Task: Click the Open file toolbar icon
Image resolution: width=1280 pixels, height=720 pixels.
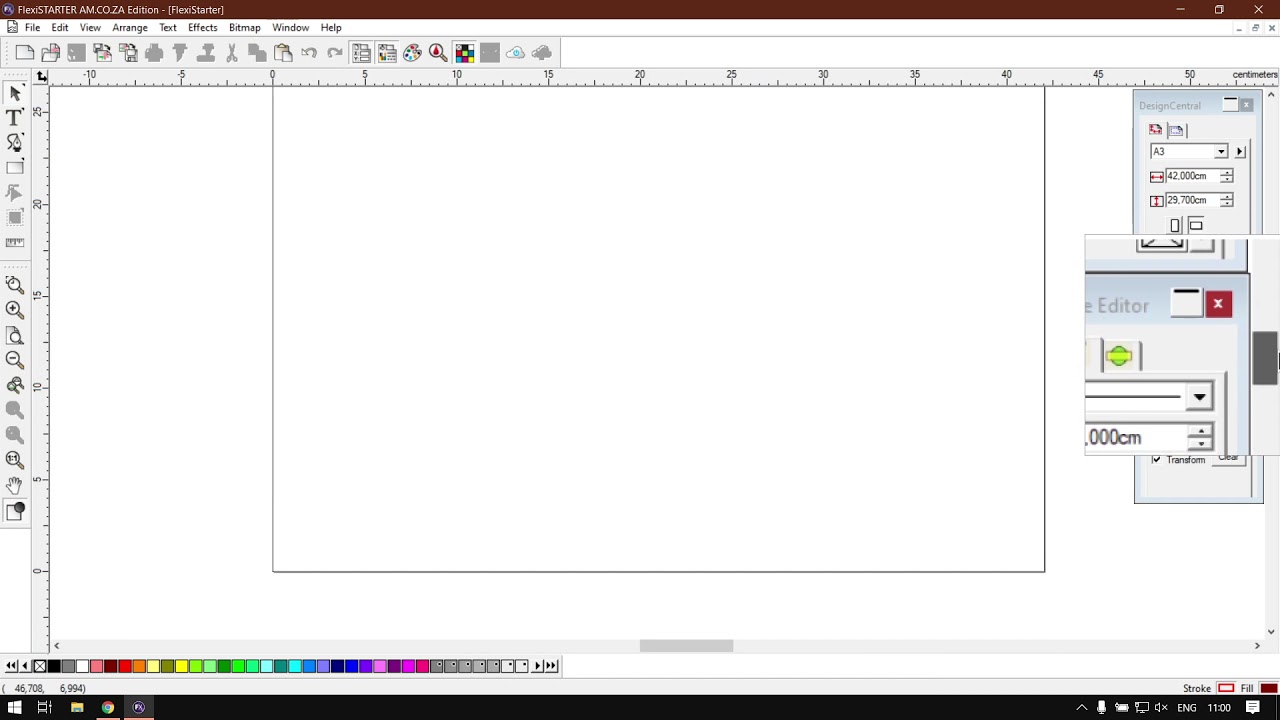Action: [50, 53]
